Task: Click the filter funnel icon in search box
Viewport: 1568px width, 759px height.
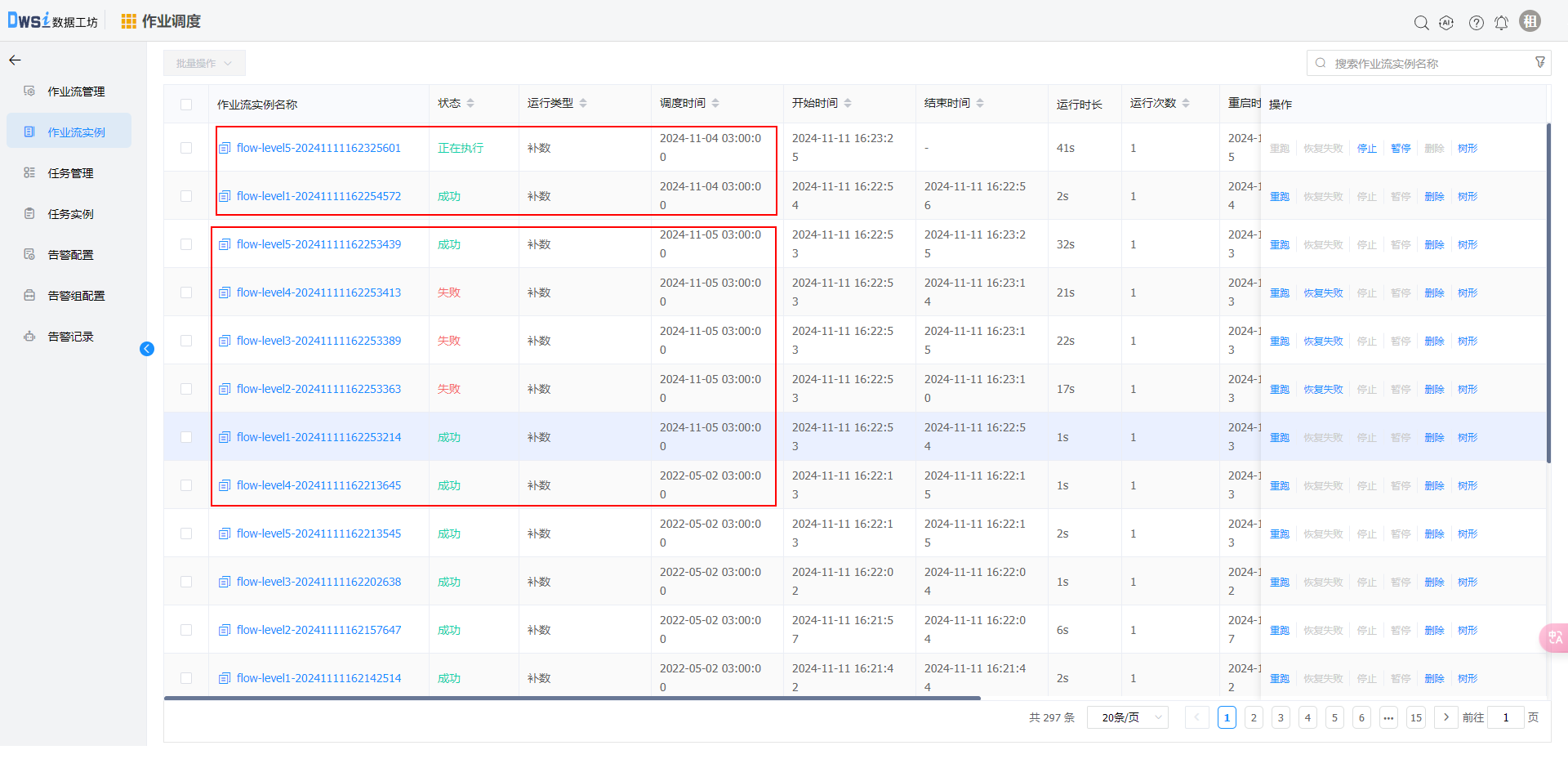Action: 1539,63
